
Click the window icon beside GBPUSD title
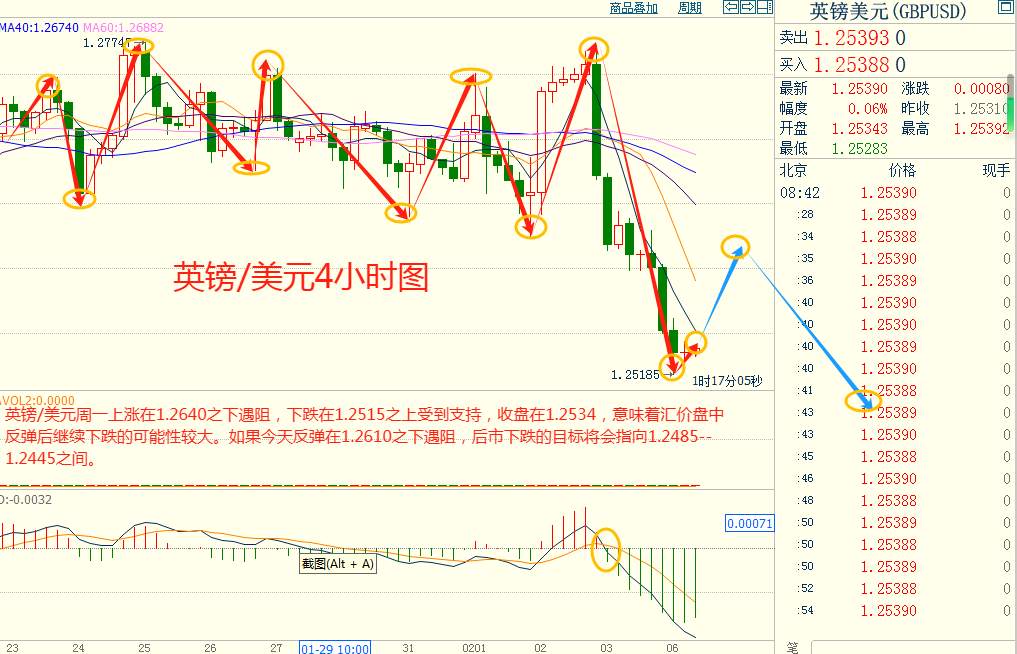click(x=1006, y=7)
